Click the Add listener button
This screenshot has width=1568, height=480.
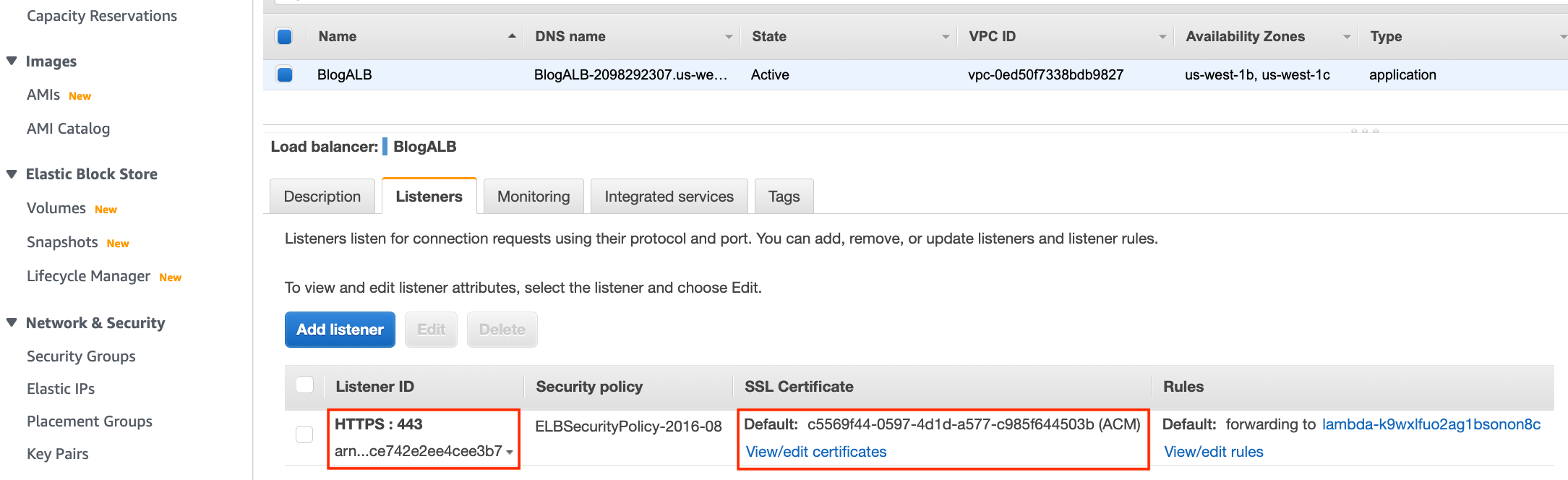pos(340,330)
